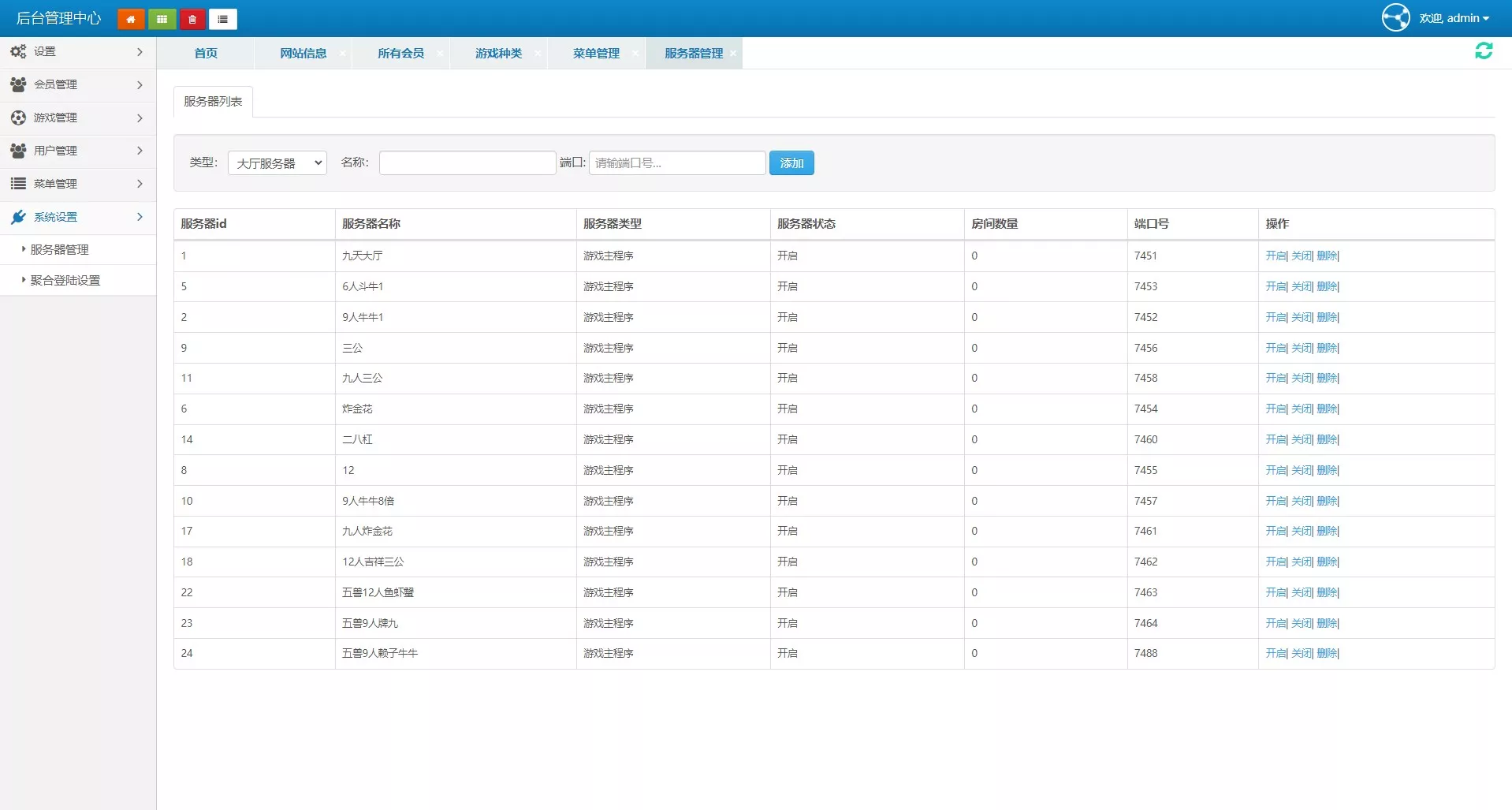Expand the 游戏管理 sidebar menu
This screenshot has width=1512, height=810.
coord(77,118)
